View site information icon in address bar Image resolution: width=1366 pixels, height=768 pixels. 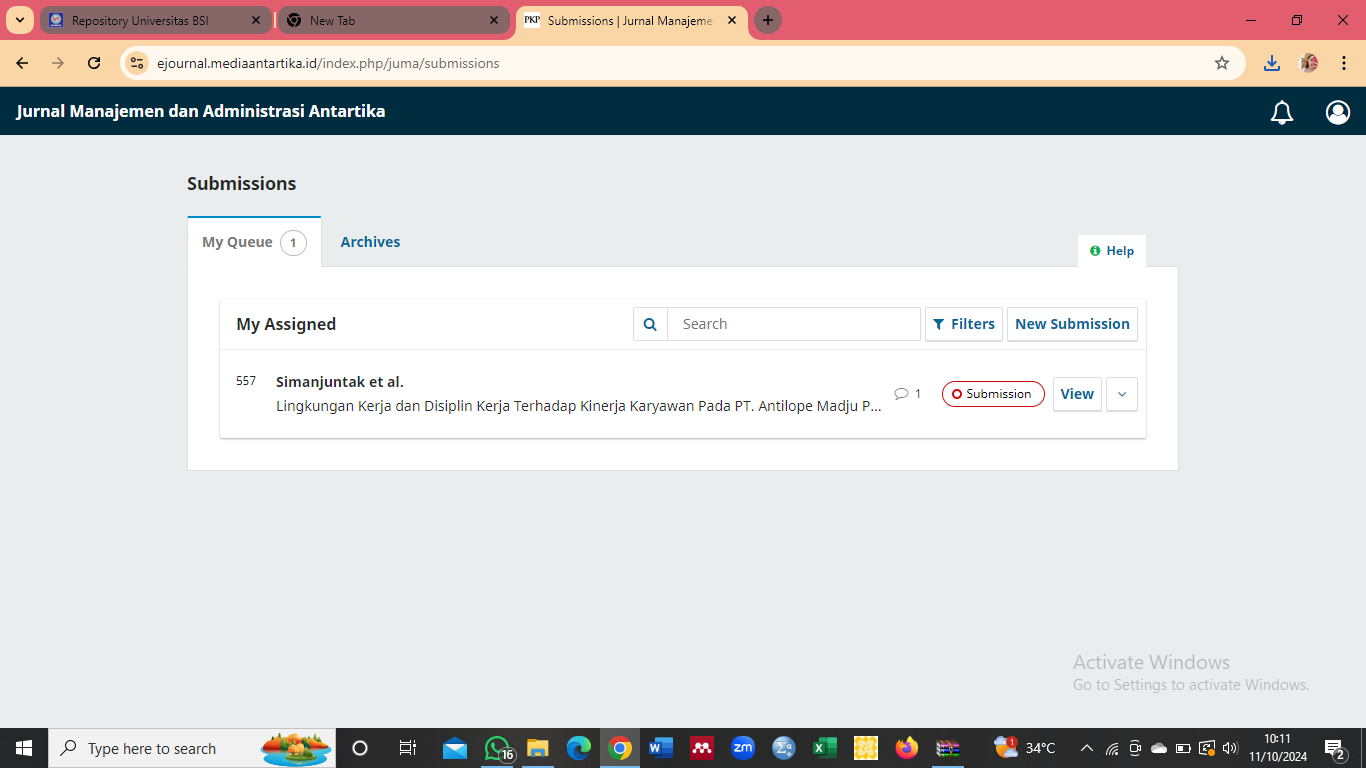point(137,63)
